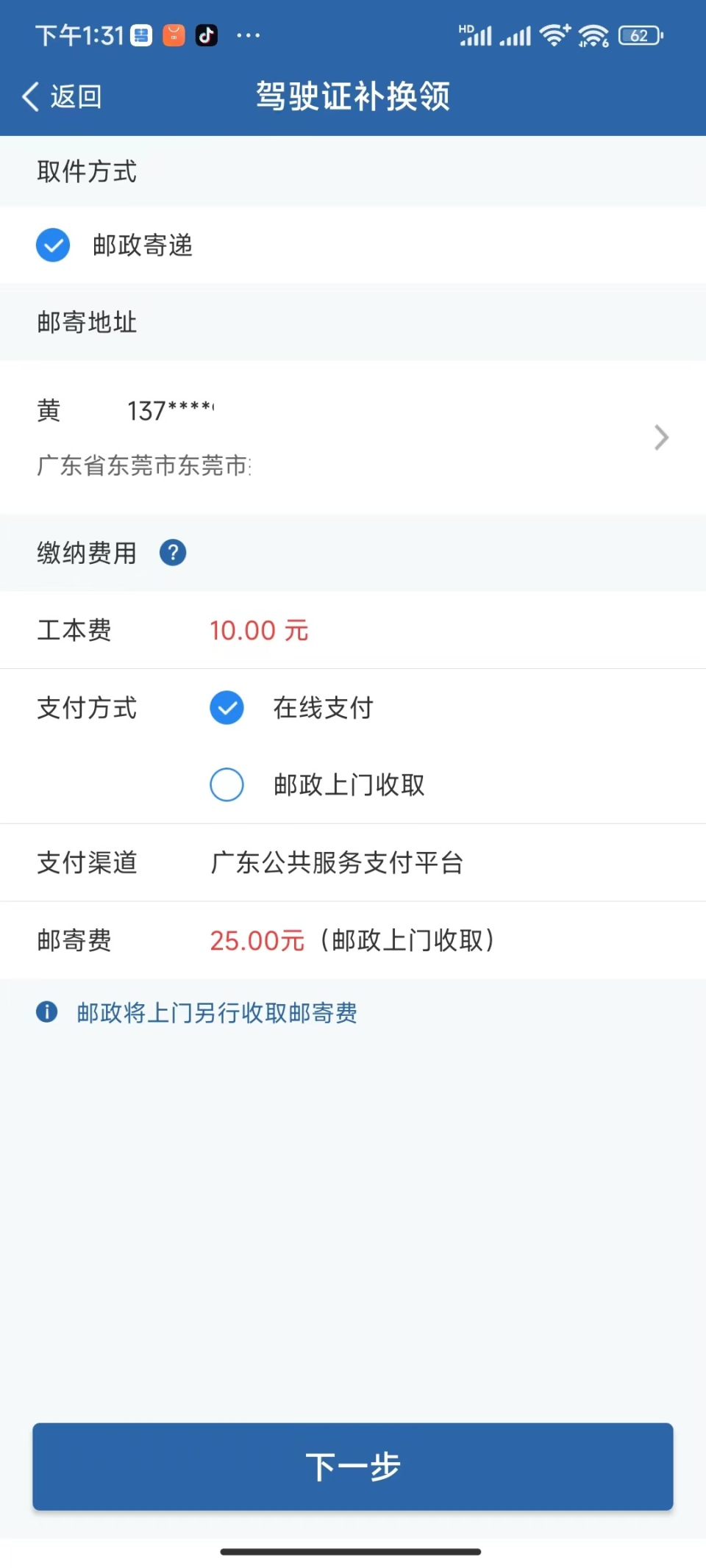The image size is (706, 1568).
Task: Tap the Wi-Fi status icon
Action: [x=554, y=35]
